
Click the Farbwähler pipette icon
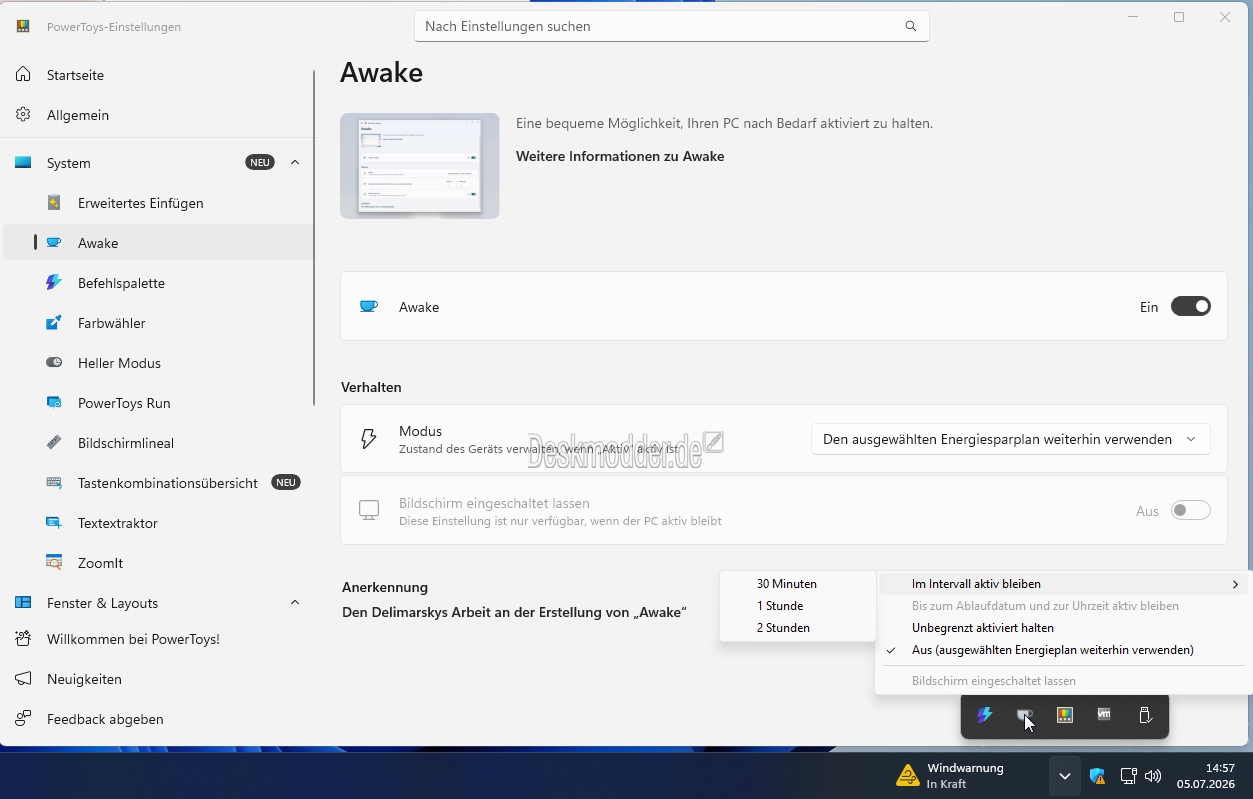54,323
